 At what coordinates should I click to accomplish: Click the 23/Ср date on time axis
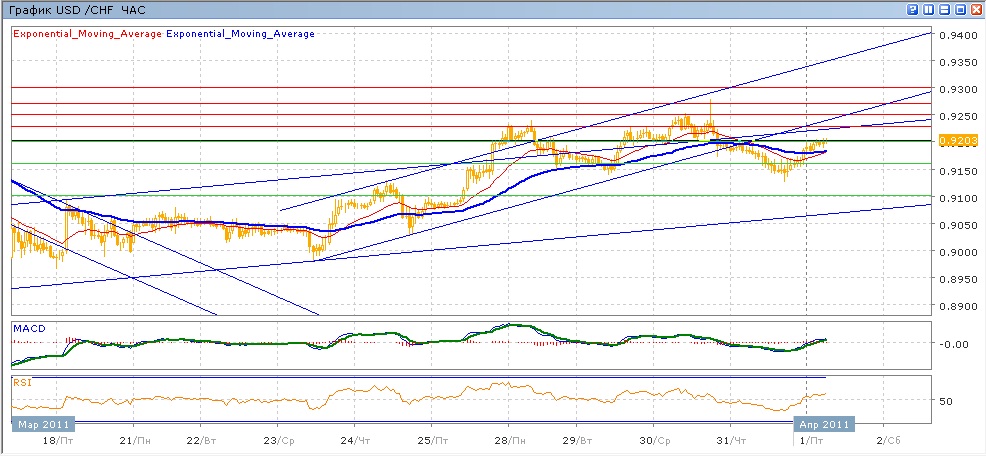point(277,440)
